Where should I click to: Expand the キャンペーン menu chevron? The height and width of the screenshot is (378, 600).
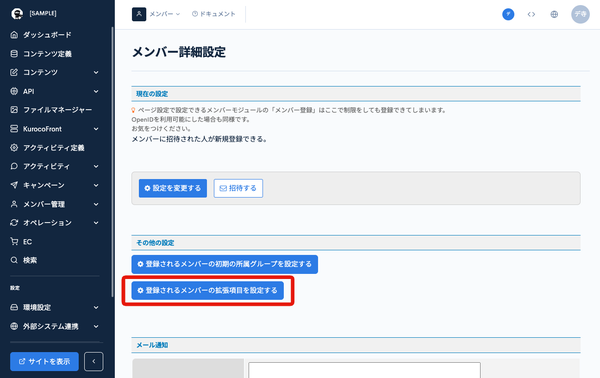96,185
